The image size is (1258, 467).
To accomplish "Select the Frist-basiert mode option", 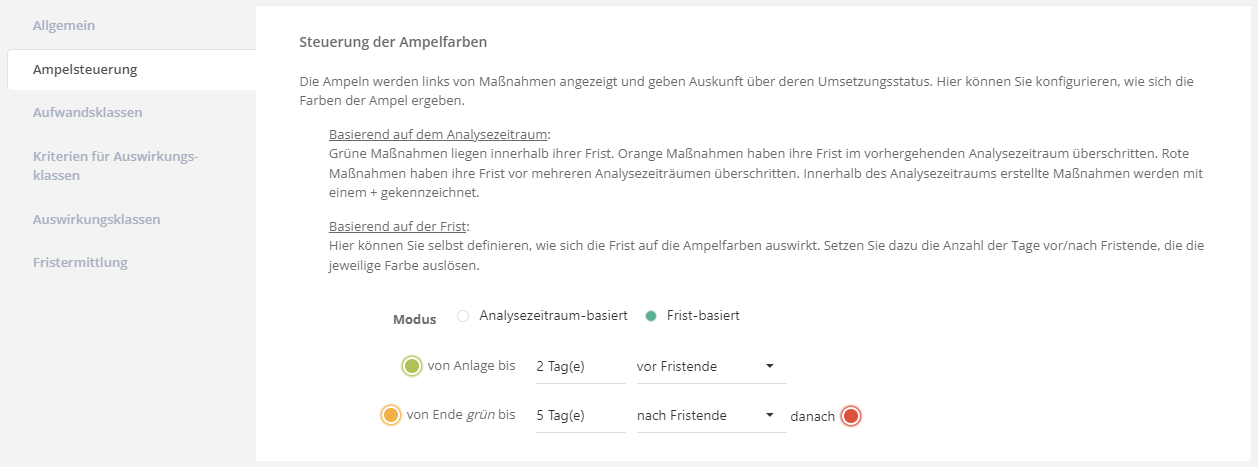I will 651,316.
